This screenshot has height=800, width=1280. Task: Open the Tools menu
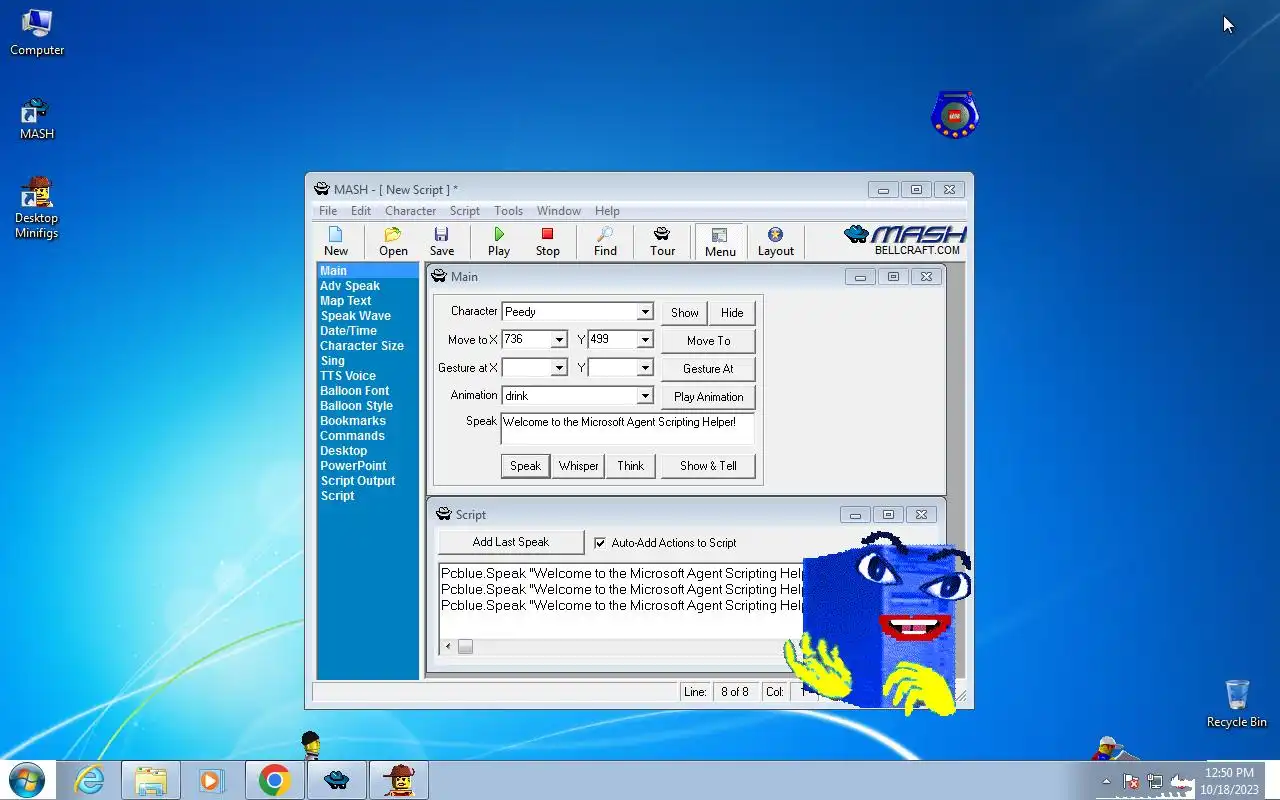point(508,211)
